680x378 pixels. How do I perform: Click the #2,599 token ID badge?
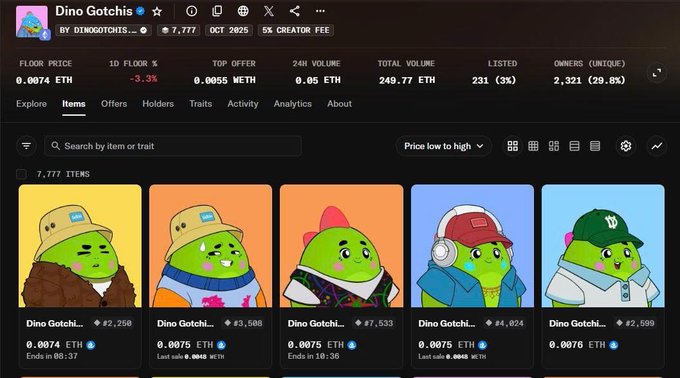point(636,323)
